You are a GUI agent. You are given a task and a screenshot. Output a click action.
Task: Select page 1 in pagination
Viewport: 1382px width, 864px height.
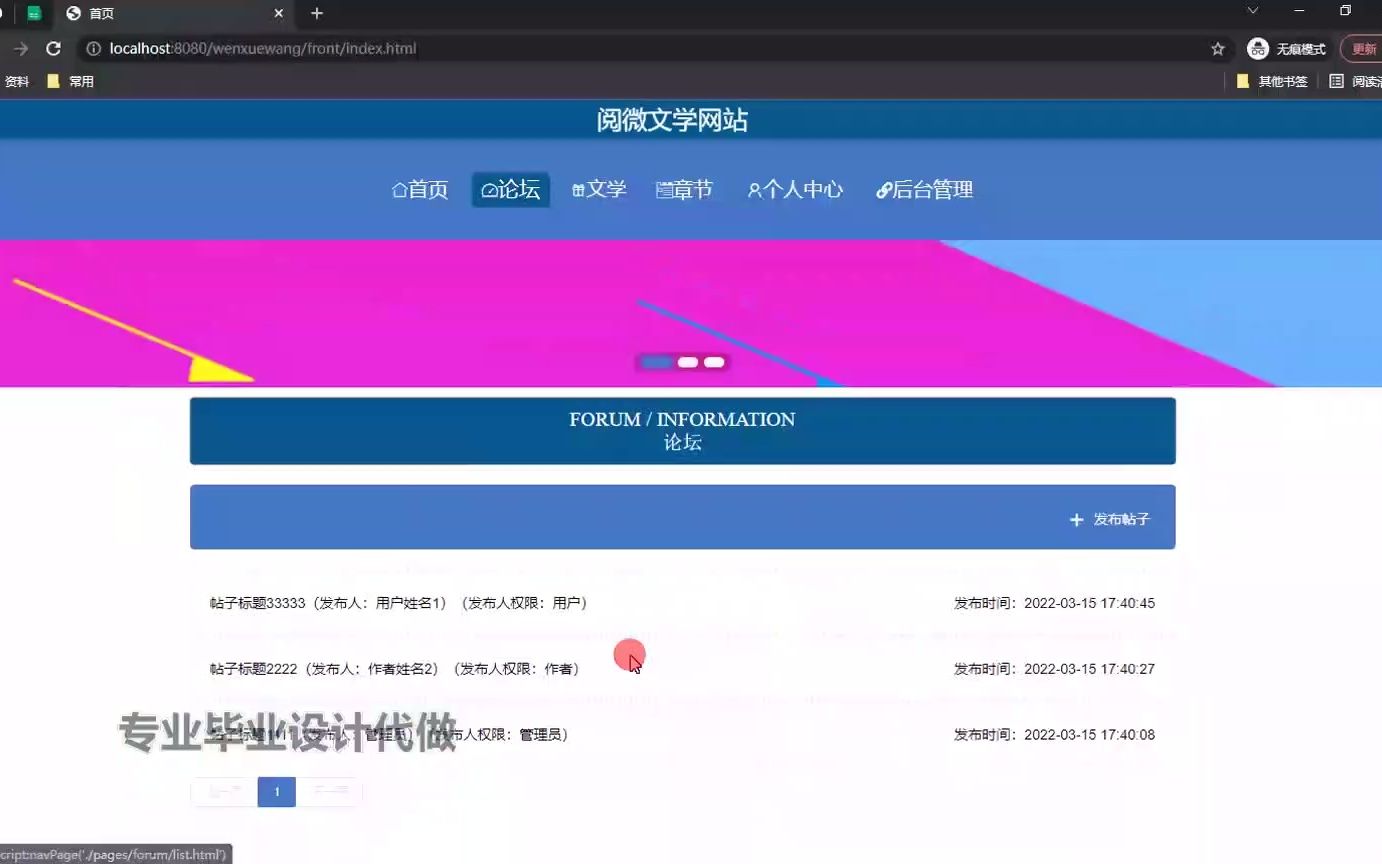pyautogui.click(x=277, y=792)
